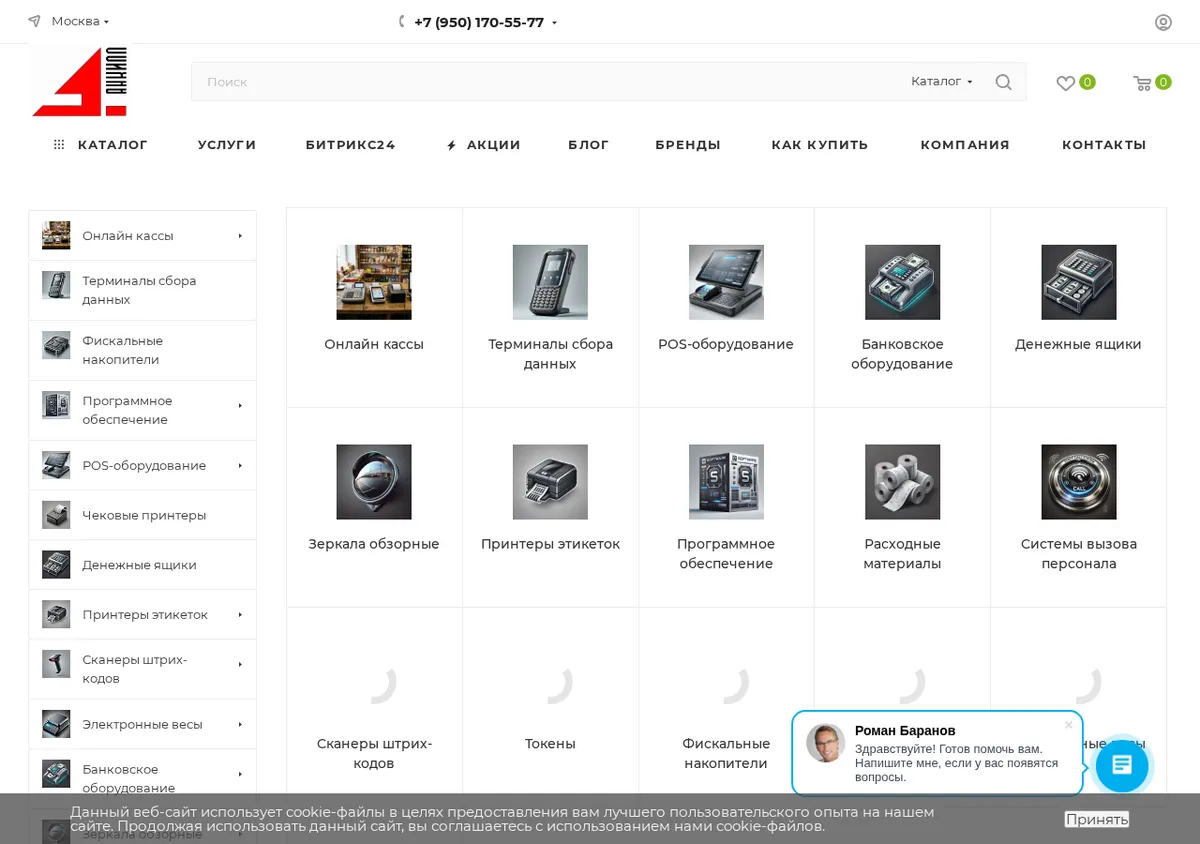Open the shopping cart icon
Screen dimensions: 1200x844
click(1142, 83)
